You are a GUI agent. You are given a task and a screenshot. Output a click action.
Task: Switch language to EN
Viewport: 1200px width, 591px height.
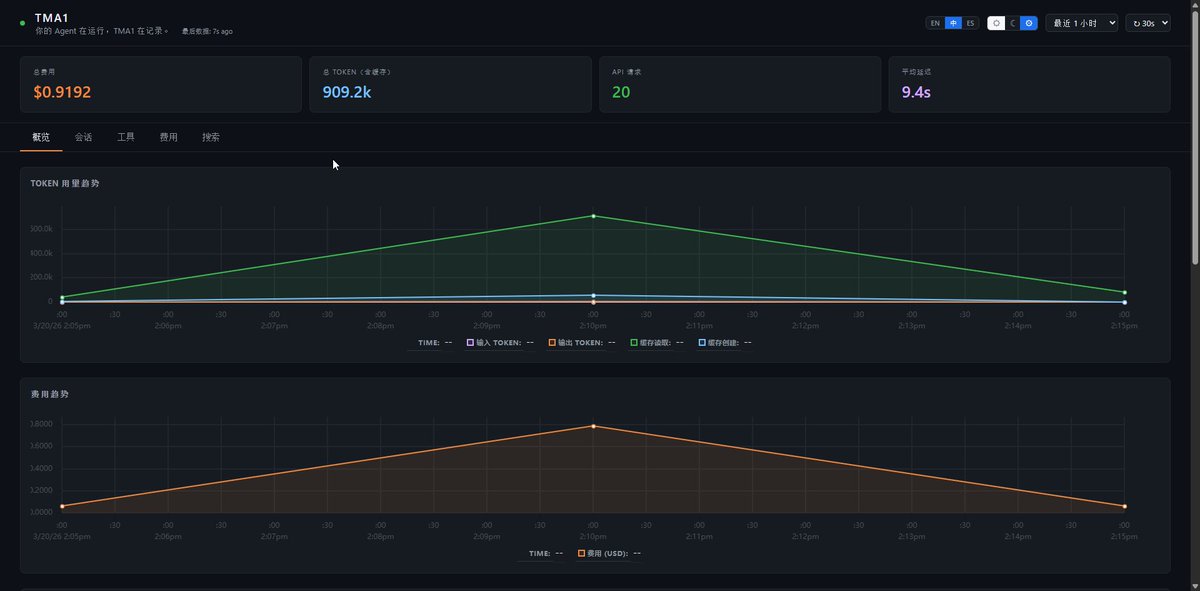click(935, 23)
